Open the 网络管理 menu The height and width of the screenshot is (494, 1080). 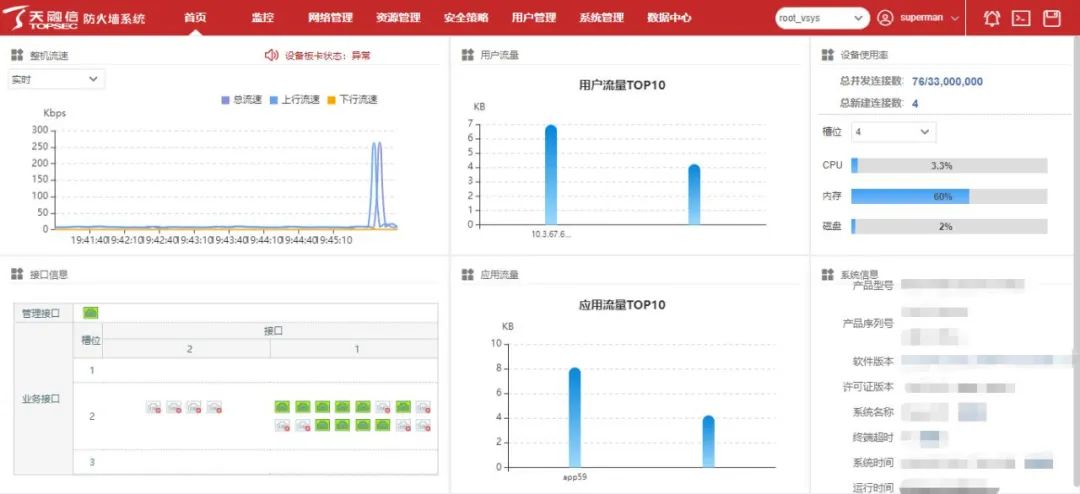(330, 18)
